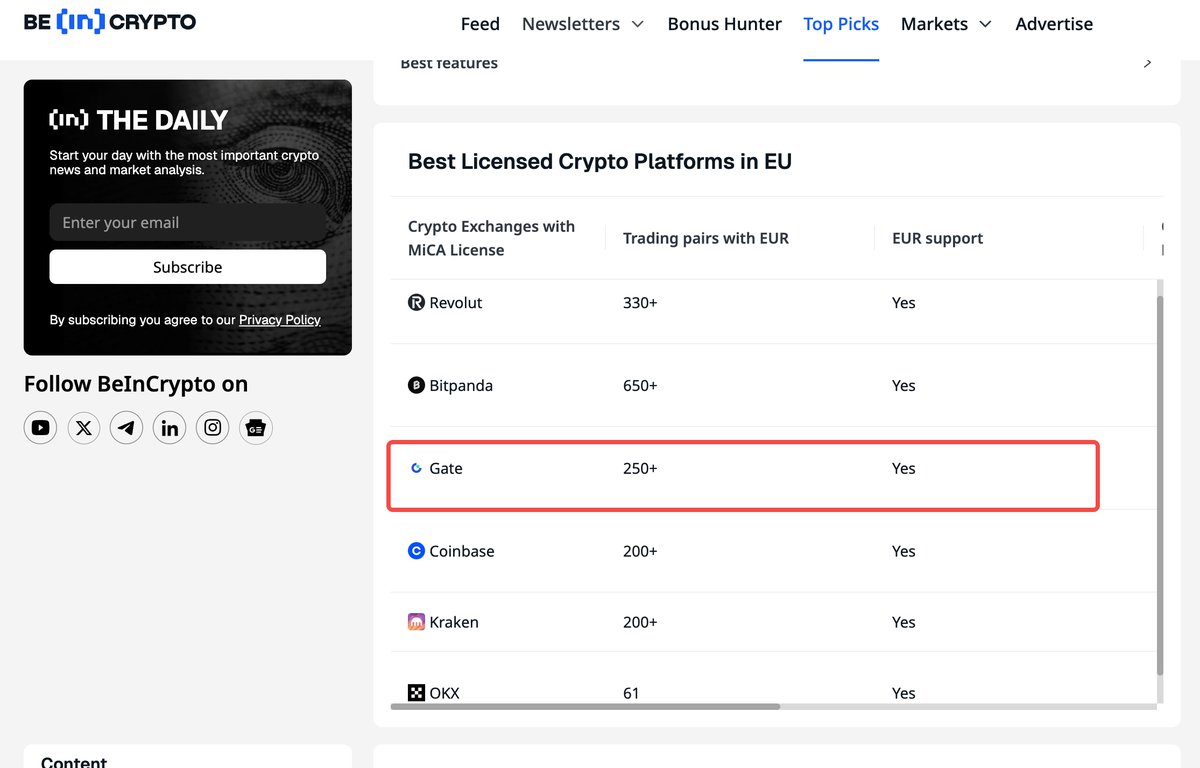Open the Advertise page
This screenshot has width=1200, height=768.
(1054, 24)
